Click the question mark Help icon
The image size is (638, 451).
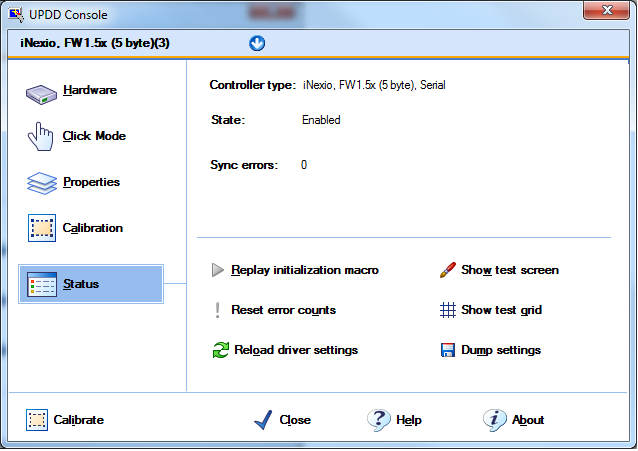tap(378, 420)
